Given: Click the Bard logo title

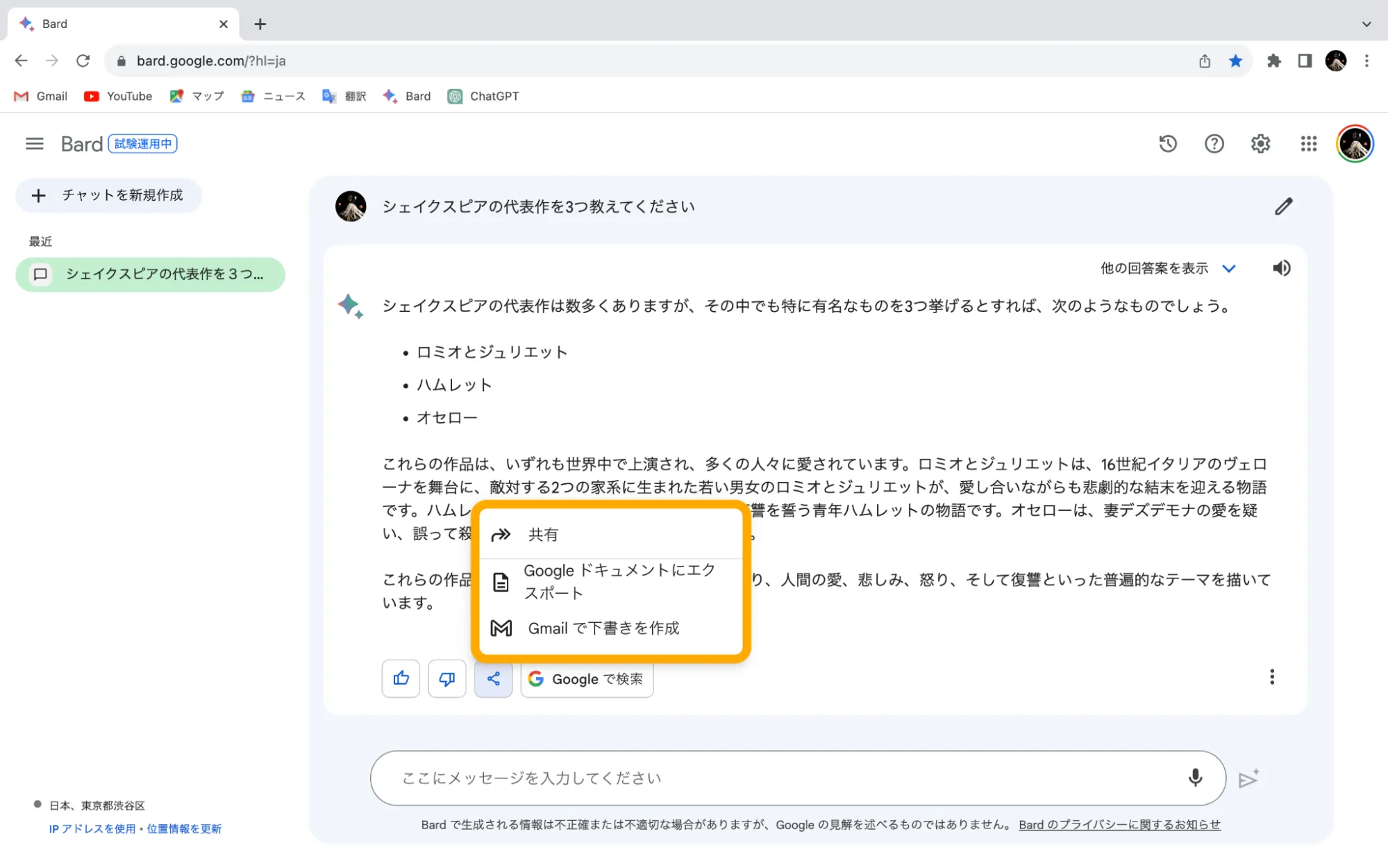Looking at the screenshot, I should [82, 144].
